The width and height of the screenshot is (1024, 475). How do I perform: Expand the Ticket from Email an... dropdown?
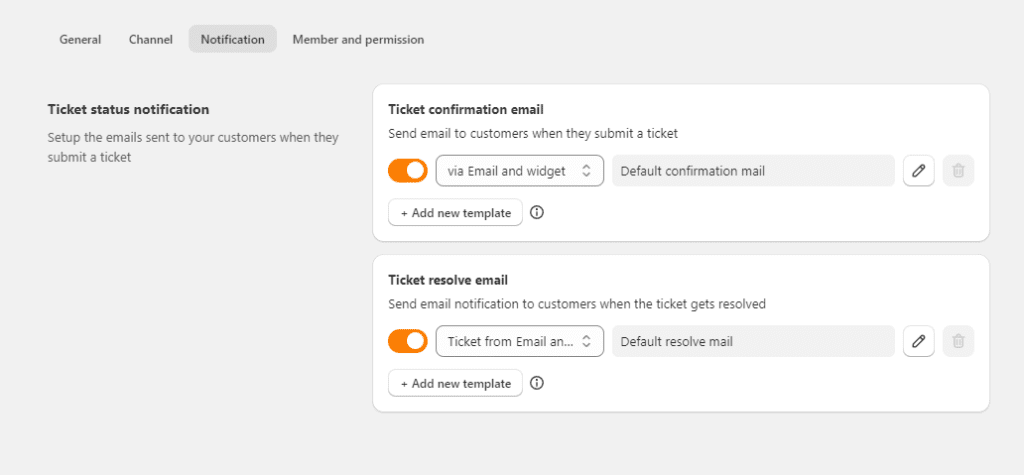coord(519,341)
